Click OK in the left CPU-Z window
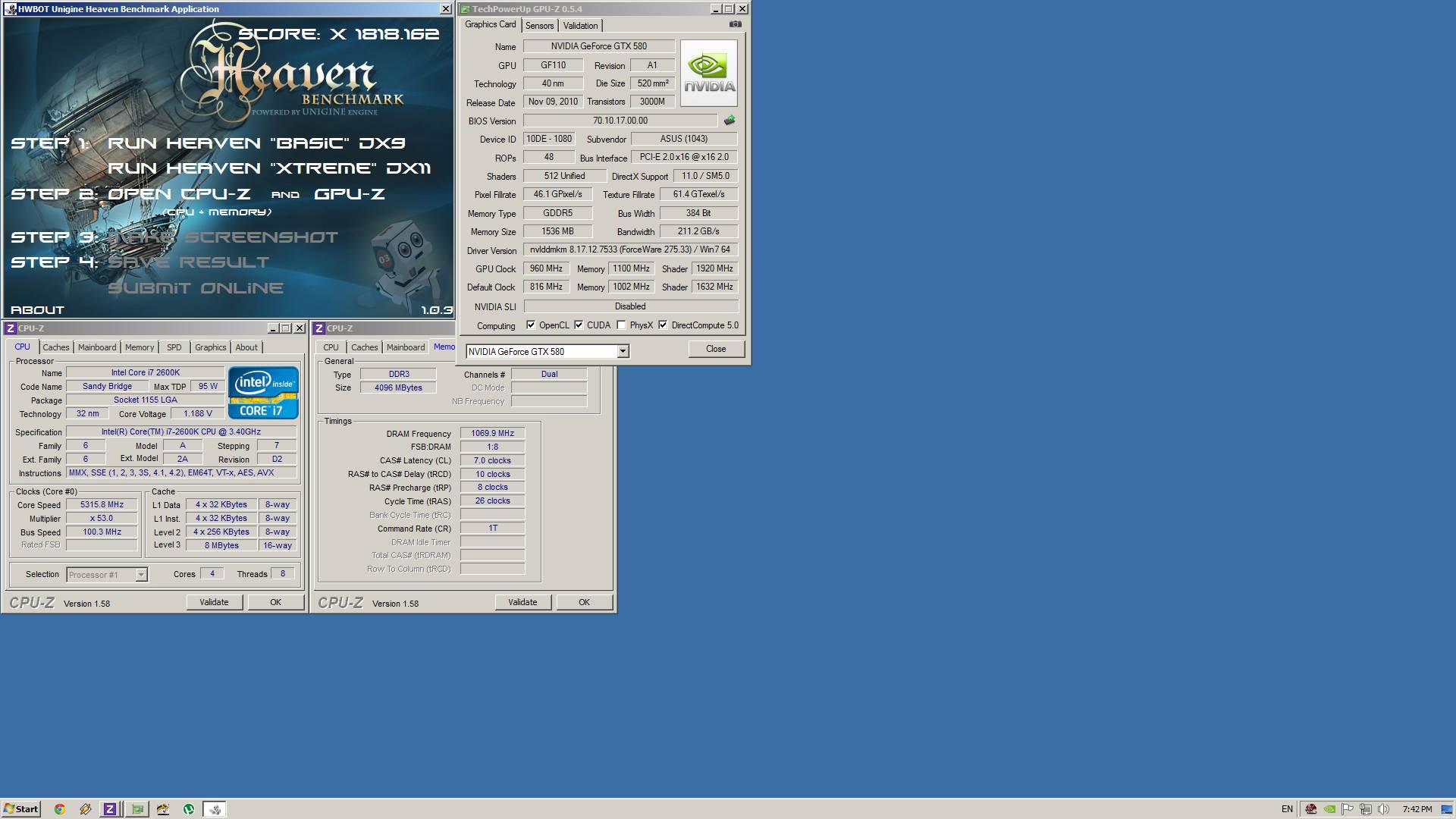 (x=275, y=602)
